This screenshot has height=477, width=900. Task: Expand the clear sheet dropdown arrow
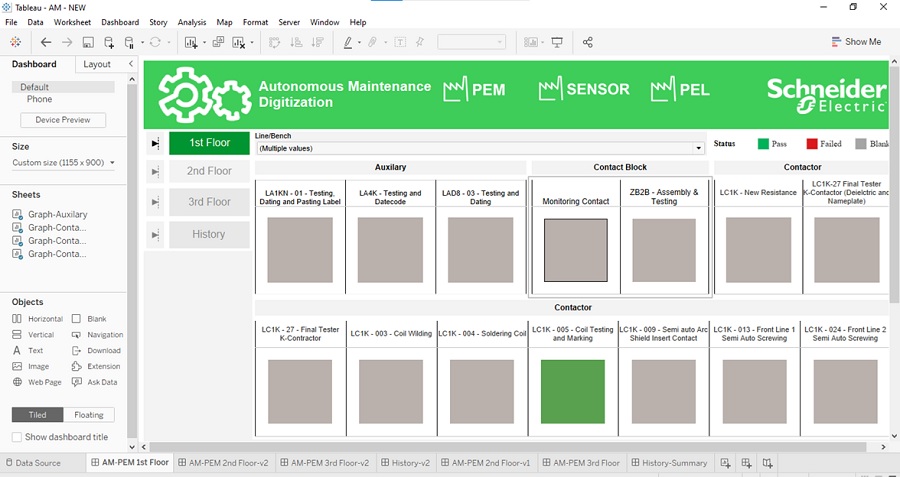252,42
